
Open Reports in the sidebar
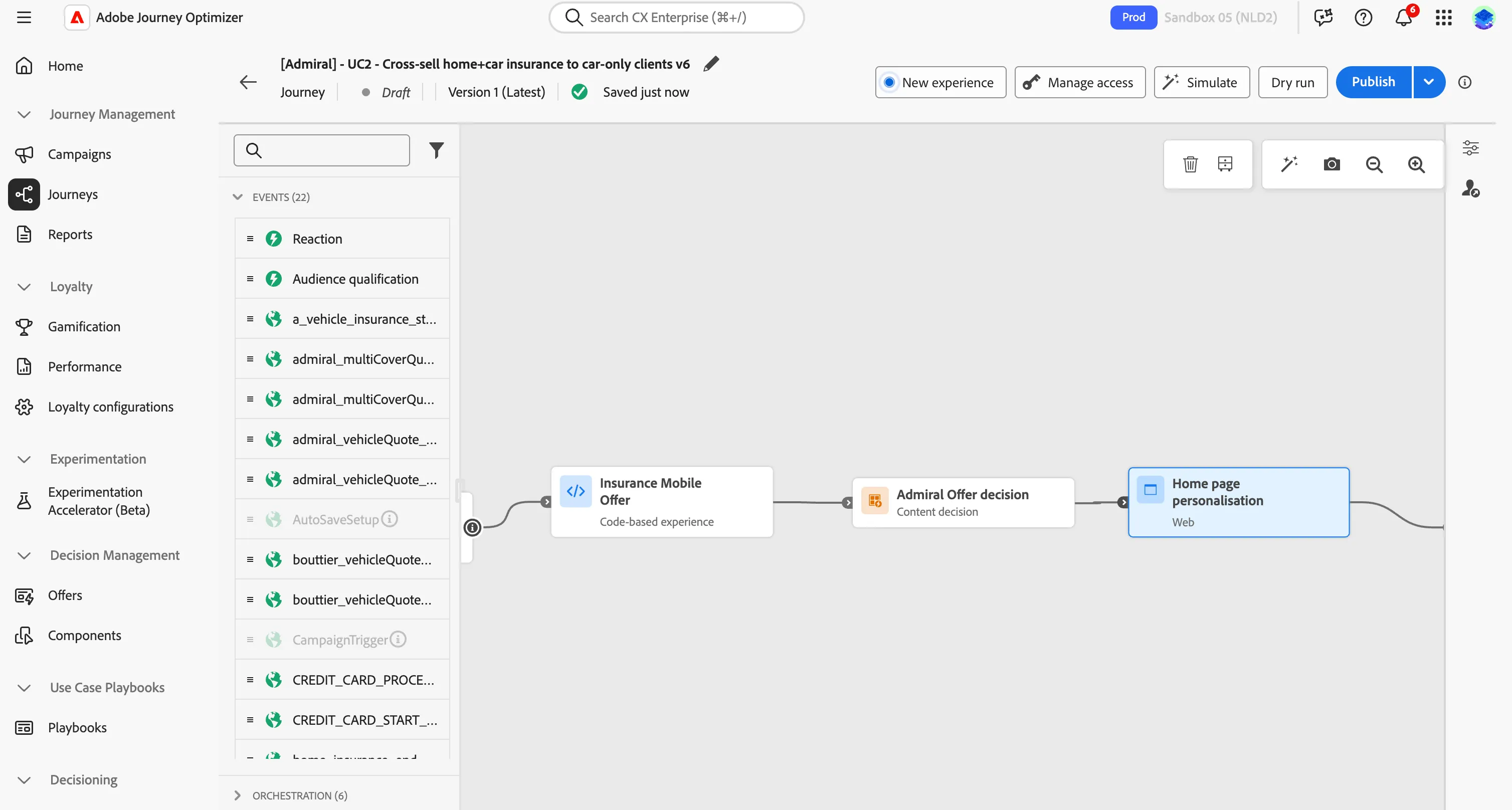point(70,234)
